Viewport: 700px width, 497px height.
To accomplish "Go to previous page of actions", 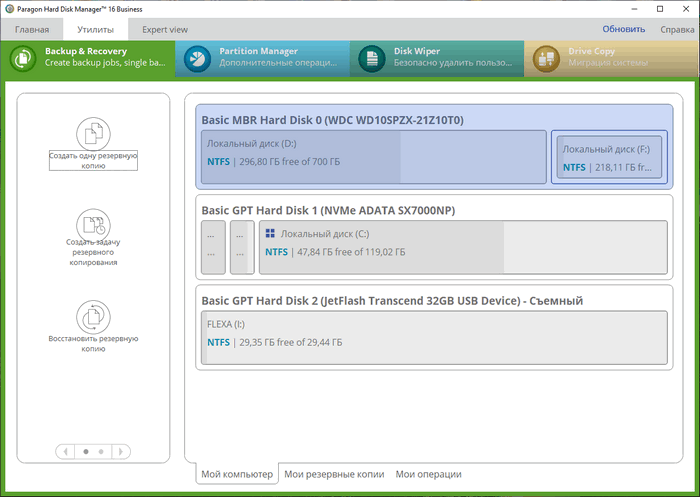I will tap(65, 451).
